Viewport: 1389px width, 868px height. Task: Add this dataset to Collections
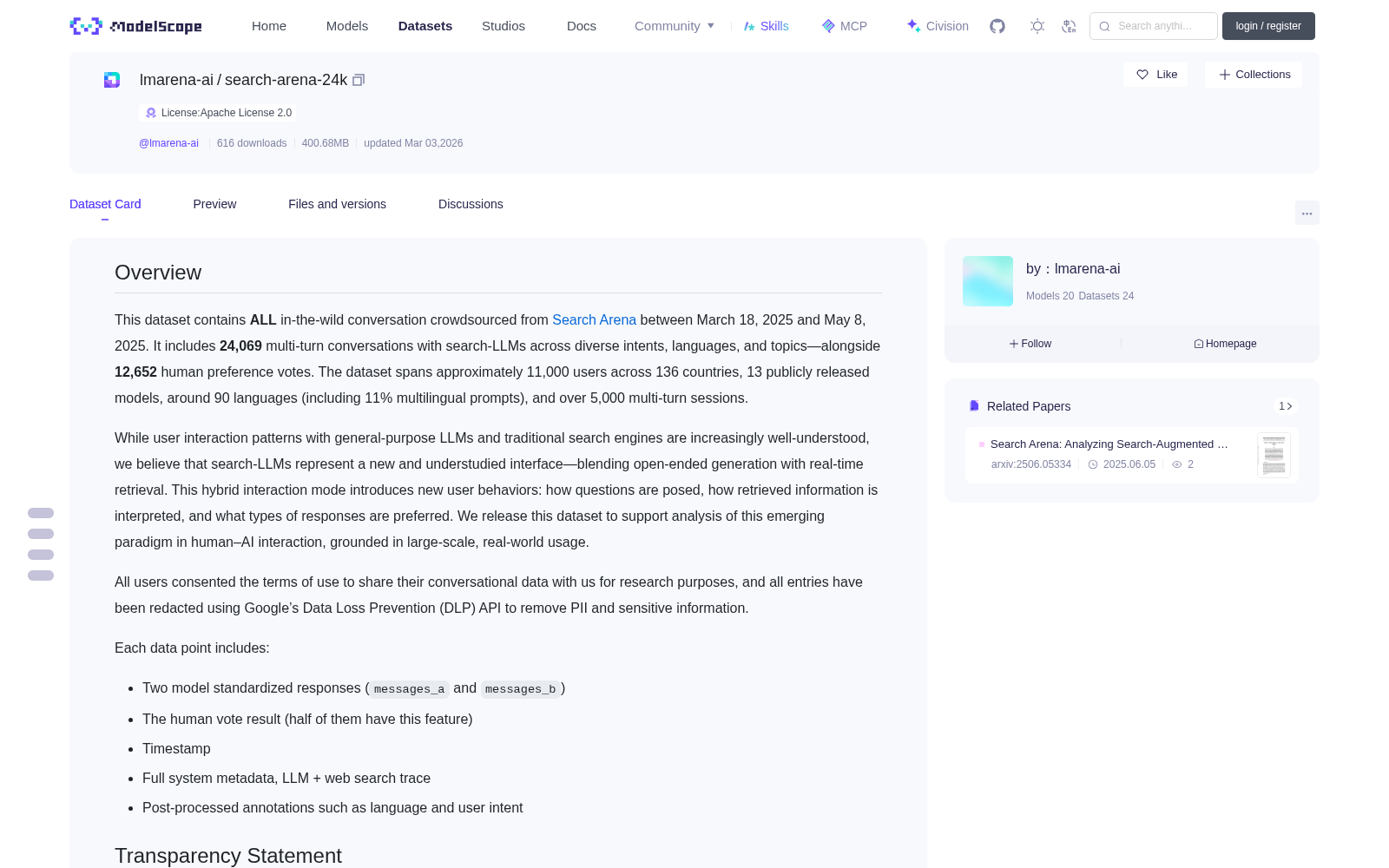pyautogui.click(x=1254, y=75)
